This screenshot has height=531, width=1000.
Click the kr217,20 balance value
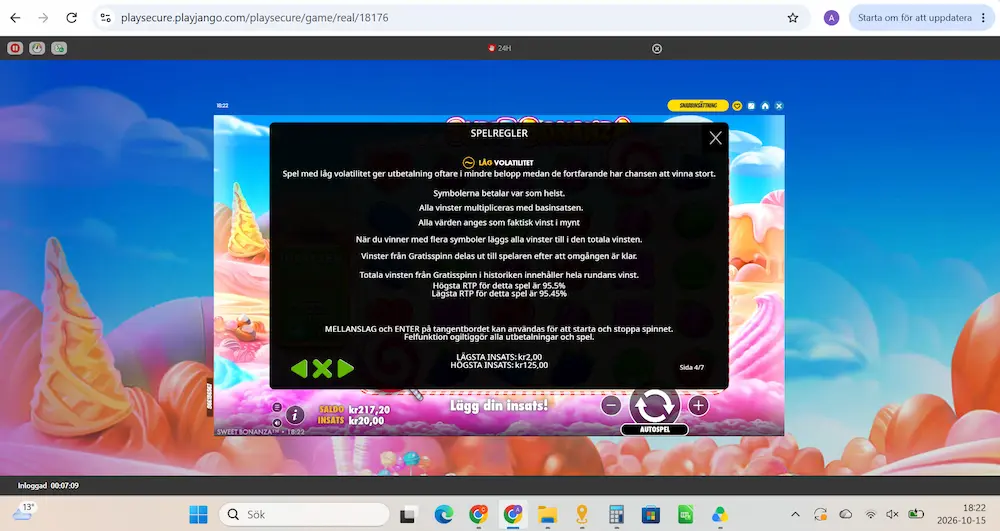(369, 410)
